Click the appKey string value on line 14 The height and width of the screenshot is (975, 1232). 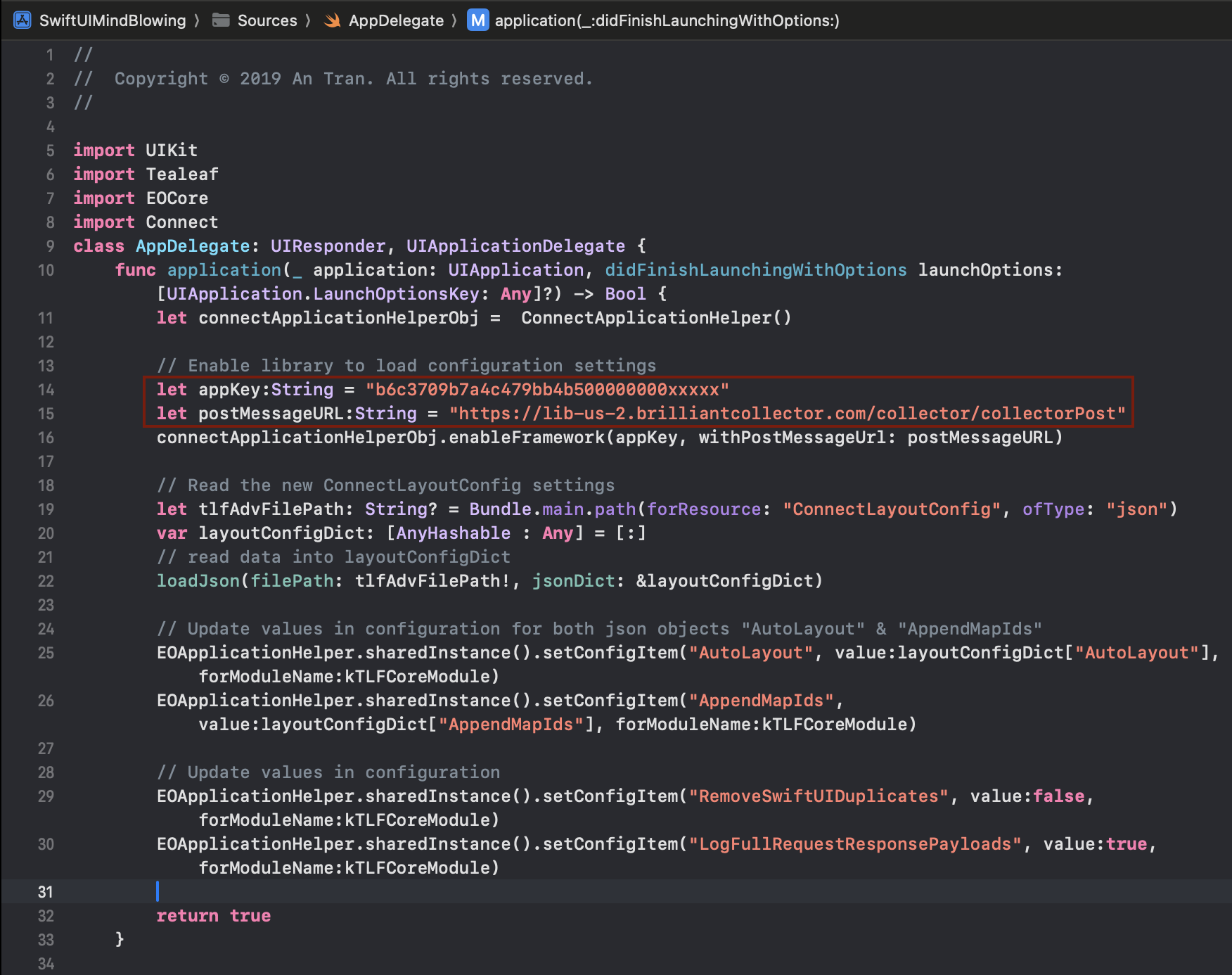[x=546, y=390]
